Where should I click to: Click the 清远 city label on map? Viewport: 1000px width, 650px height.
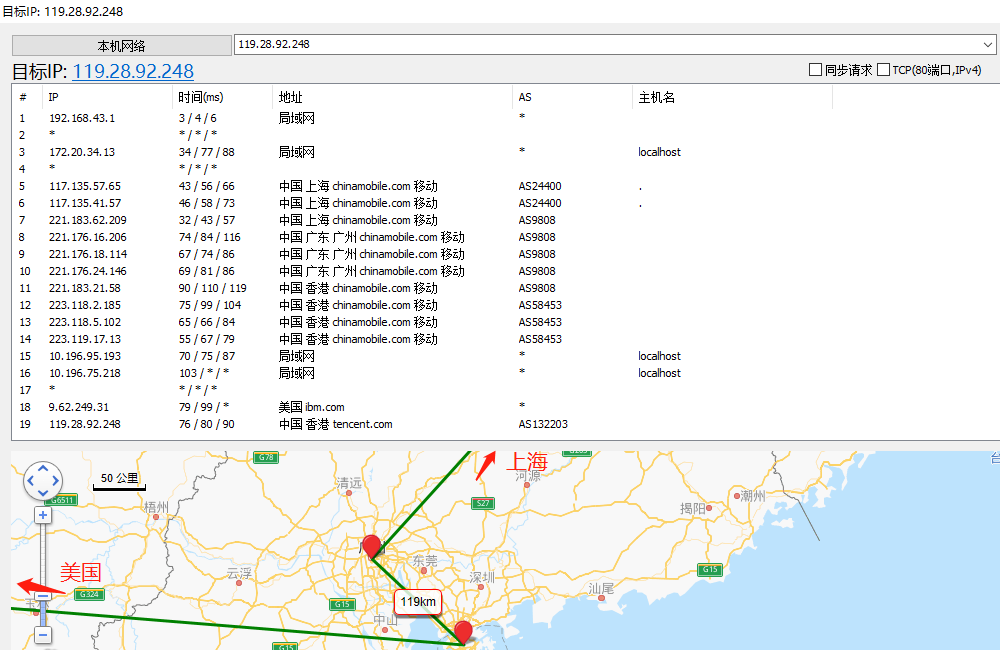349,483
